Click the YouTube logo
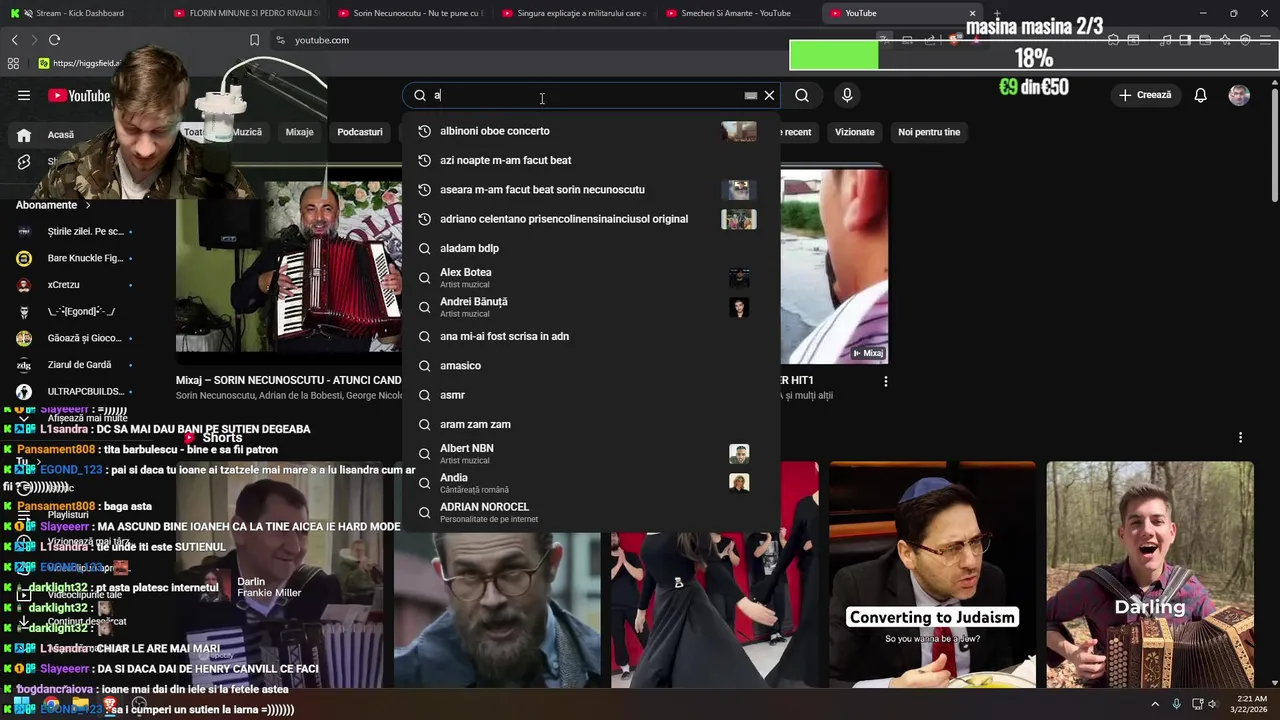The image size is (1280, 720). coord(78,95)
